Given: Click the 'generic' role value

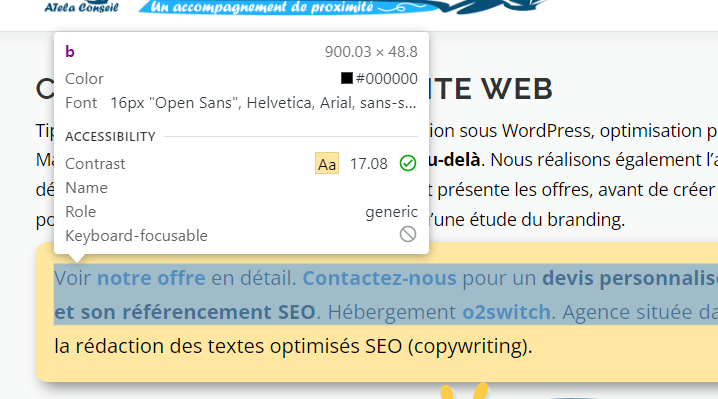Looking at the screenshot, I should point(392,212).
